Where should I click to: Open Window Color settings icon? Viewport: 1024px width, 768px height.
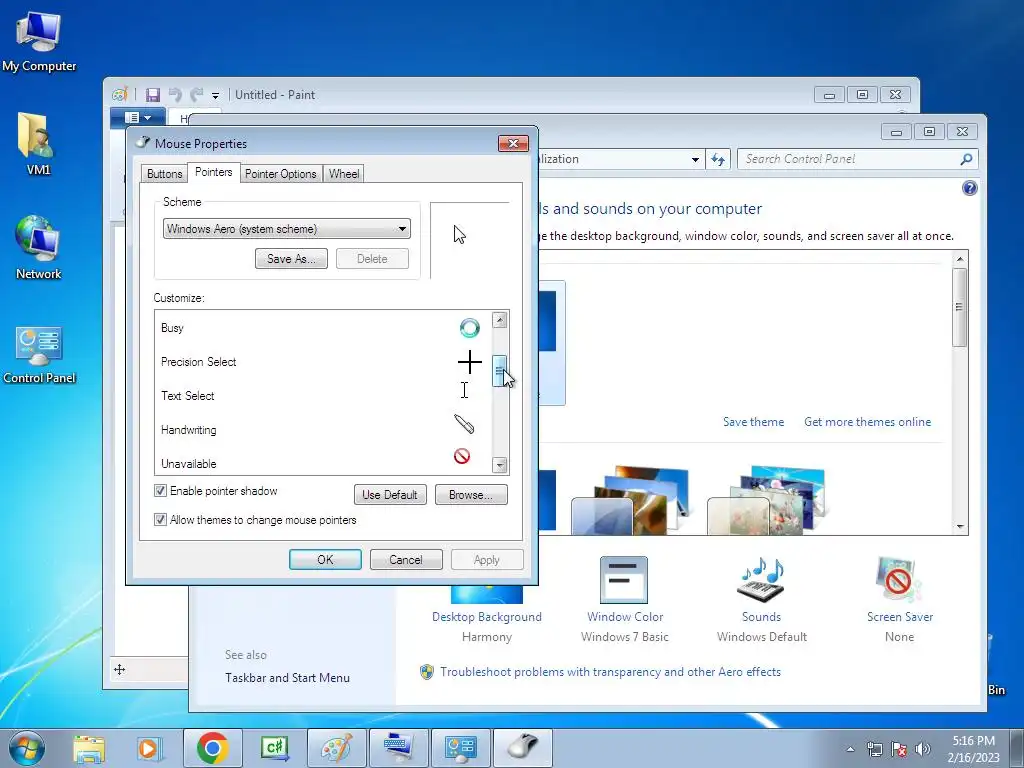point(624,580)
